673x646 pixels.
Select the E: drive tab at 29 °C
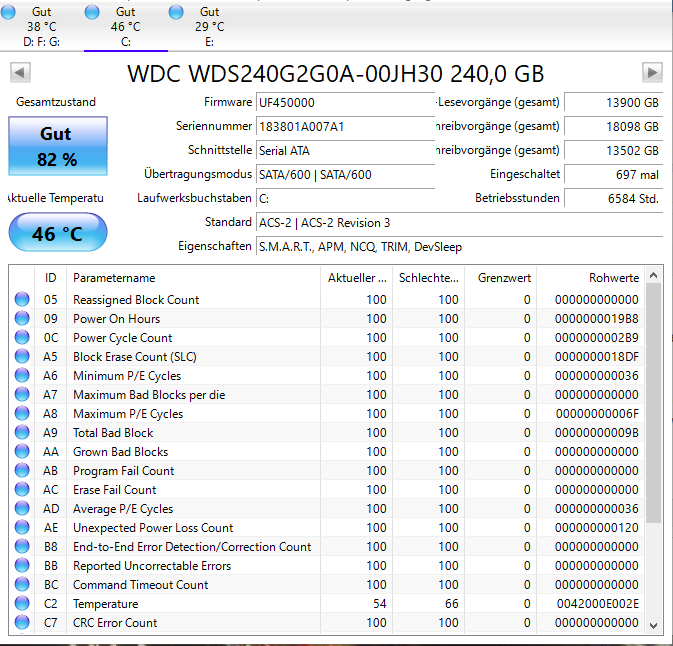tap(209, 26)
